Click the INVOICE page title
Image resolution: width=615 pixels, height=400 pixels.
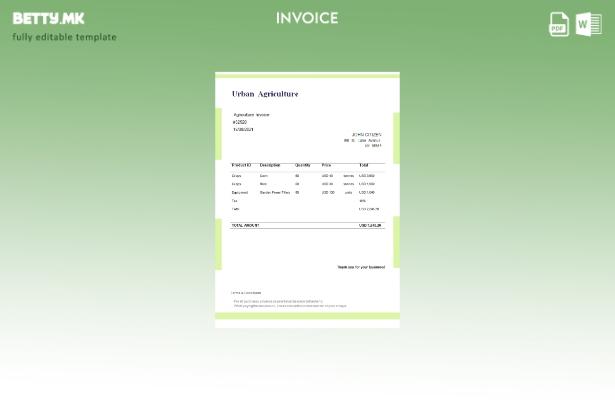tap(307, 18)
